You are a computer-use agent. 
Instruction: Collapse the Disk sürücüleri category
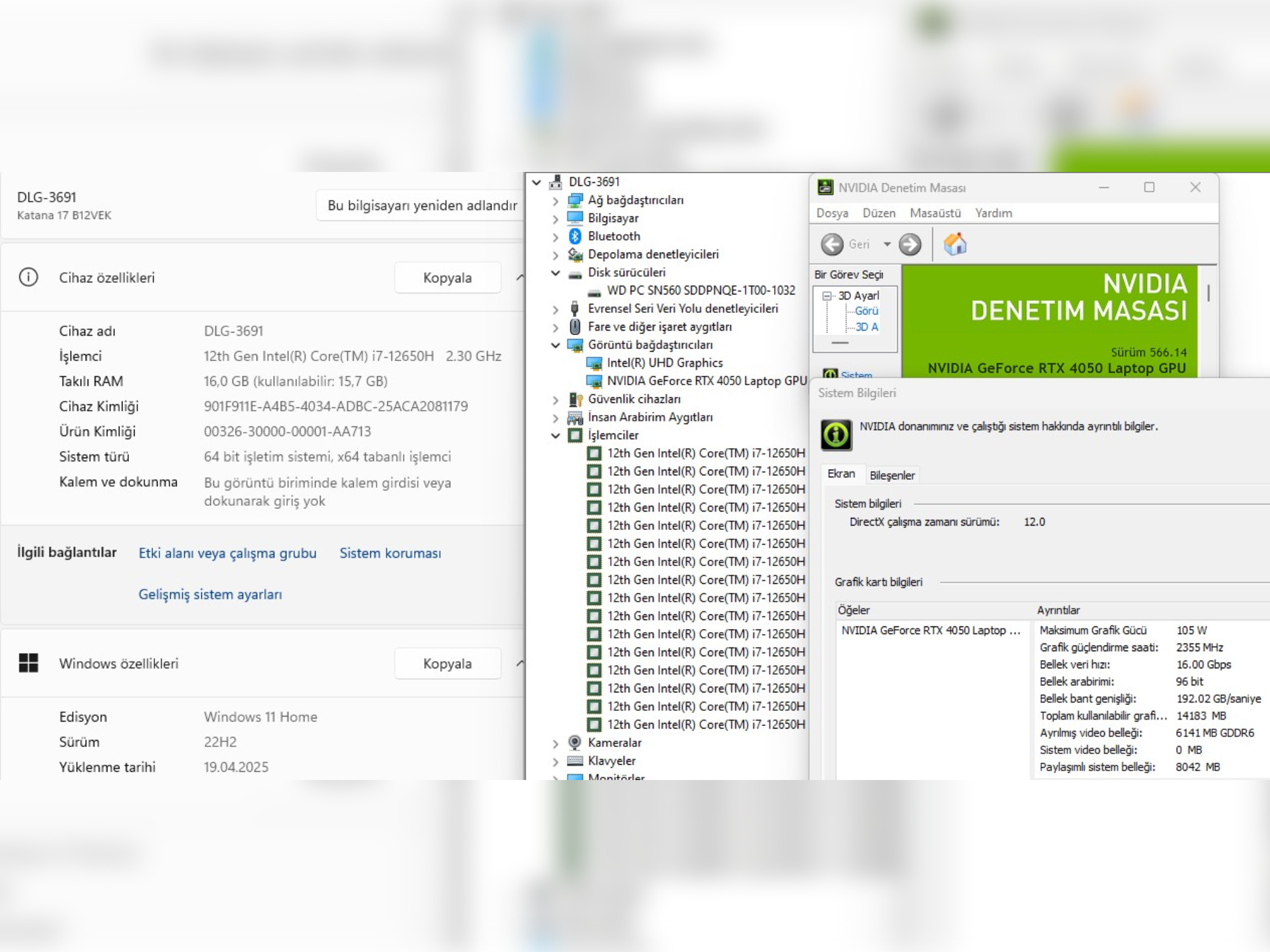(x=556, y=273)
